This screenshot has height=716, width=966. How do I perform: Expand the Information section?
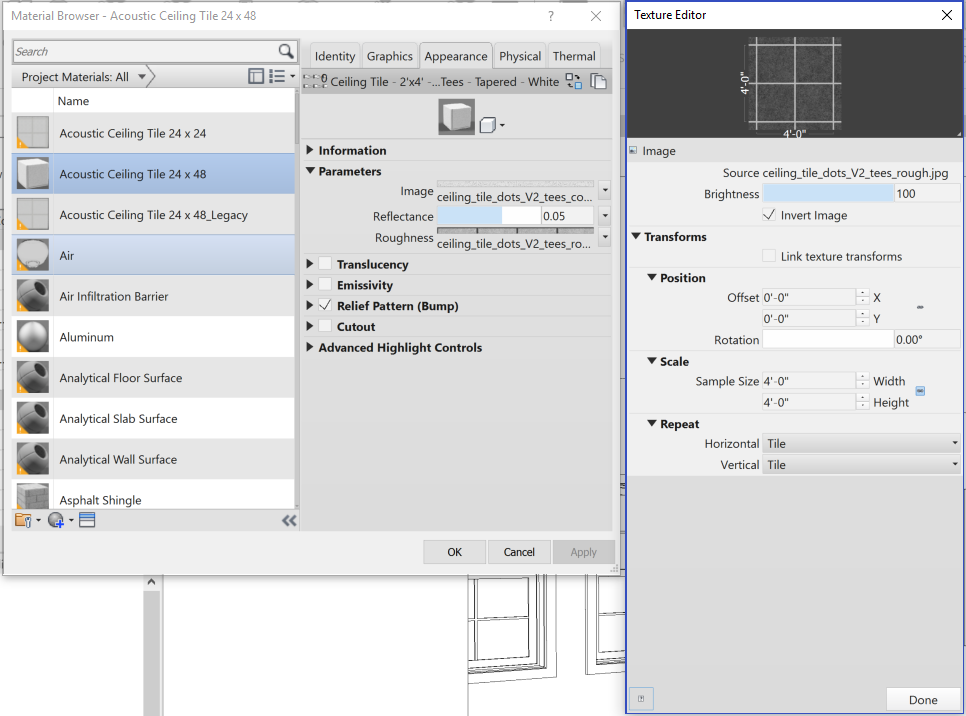click(x=310, y=150)
